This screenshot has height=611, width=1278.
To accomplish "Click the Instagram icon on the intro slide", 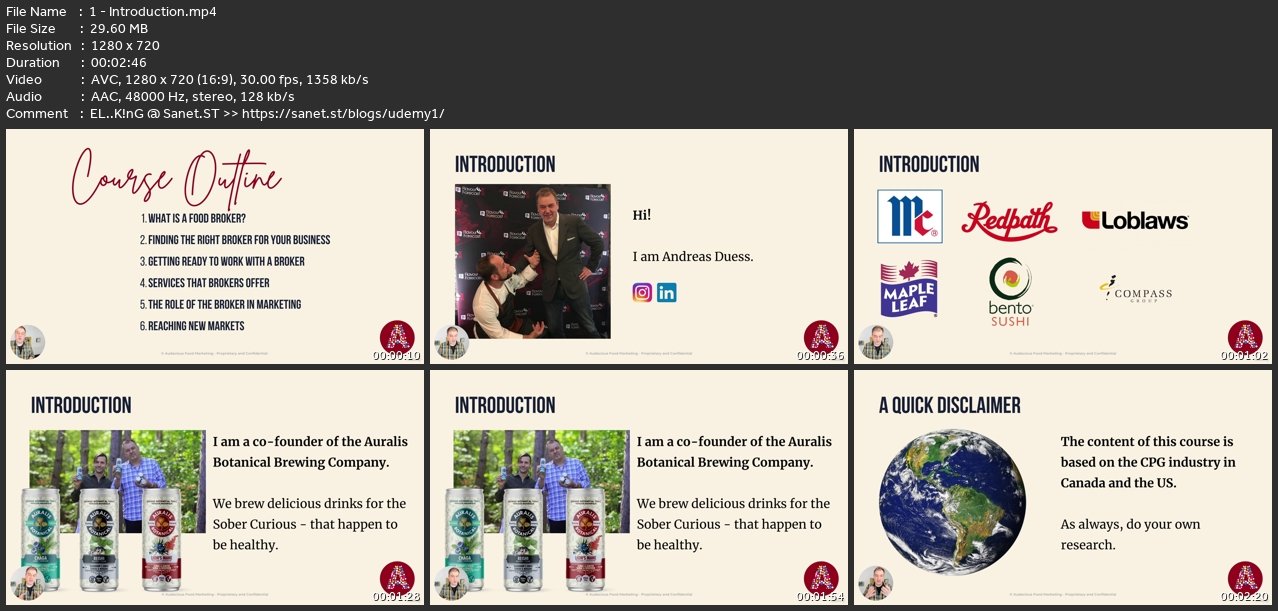I will (x=642, y=292).
